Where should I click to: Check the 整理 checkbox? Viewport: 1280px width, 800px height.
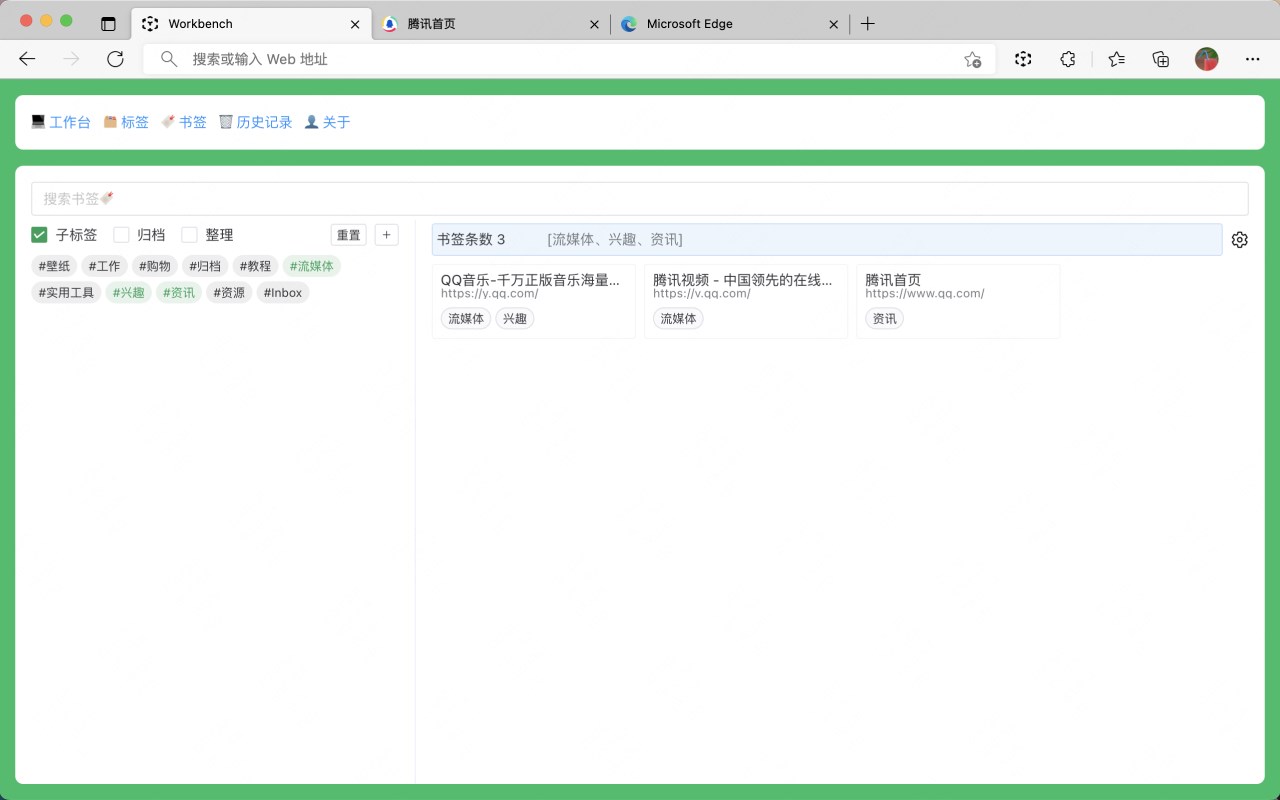[189, 235]
